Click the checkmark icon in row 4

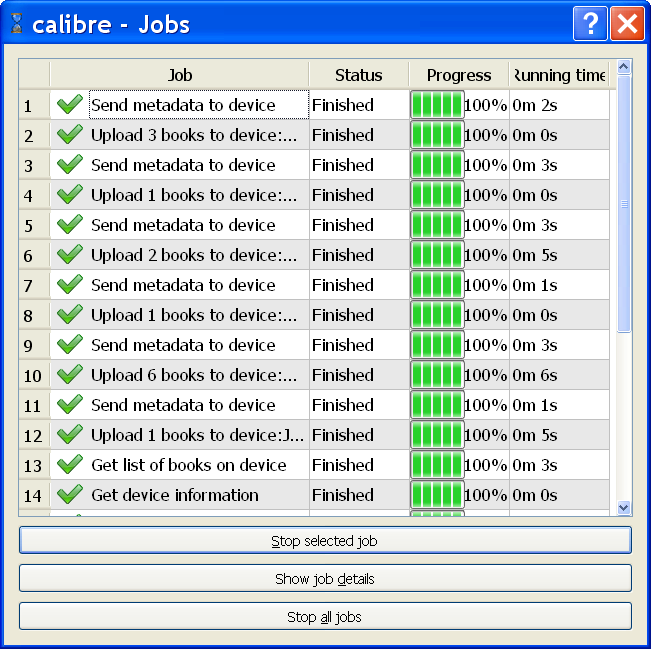coord(70,194)
